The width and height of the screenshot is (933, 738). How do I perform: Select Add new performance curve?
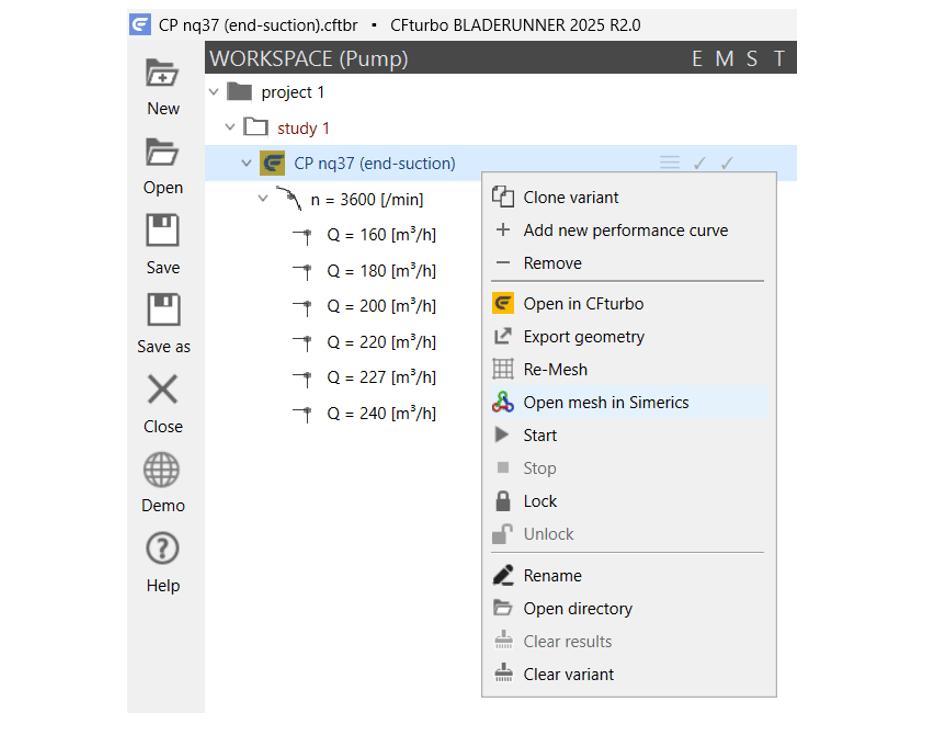coord(628,230)
